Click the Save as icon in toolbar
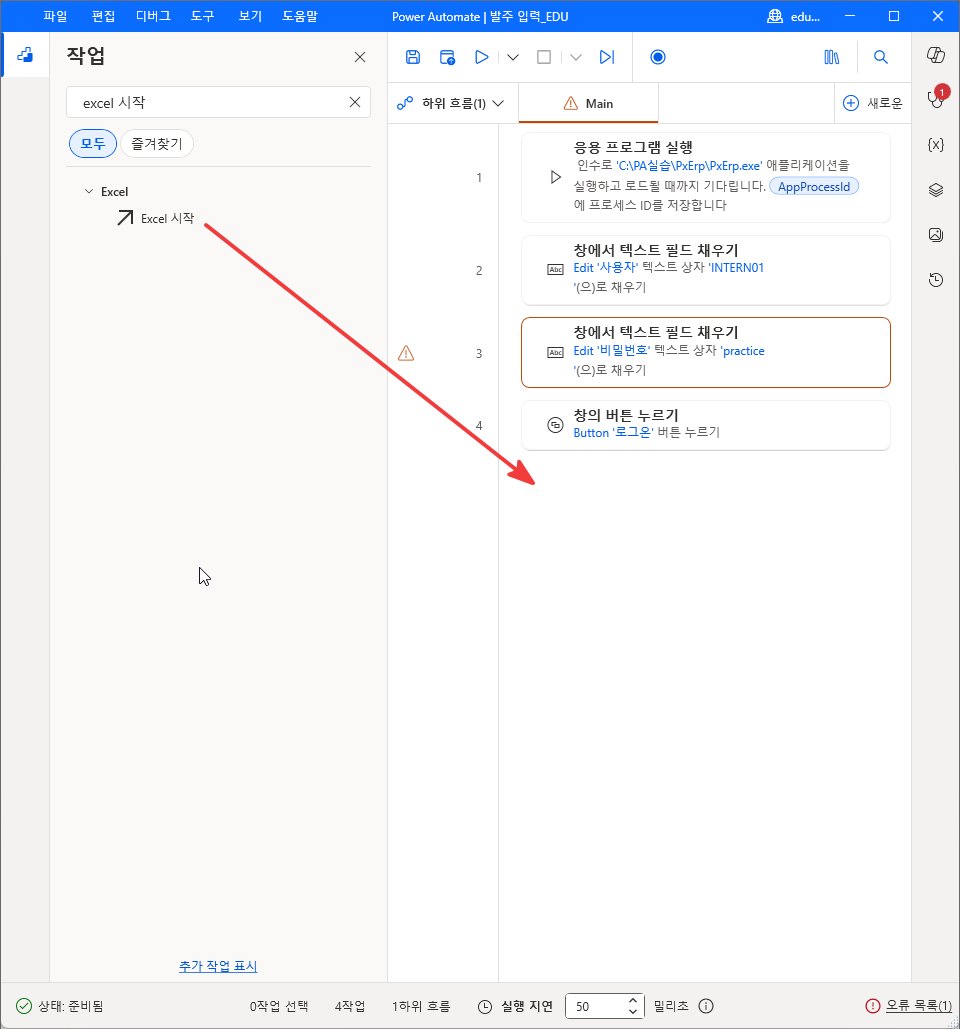The width and height of the screenshot is (960, 1029). pyautogui.click(x=448, y=57)
